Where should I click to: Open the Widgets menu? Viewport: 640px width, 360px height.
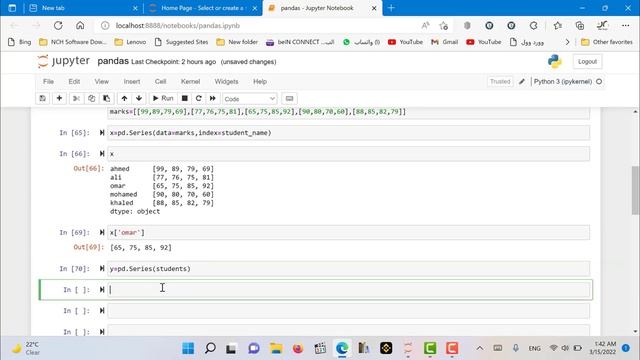226,82
